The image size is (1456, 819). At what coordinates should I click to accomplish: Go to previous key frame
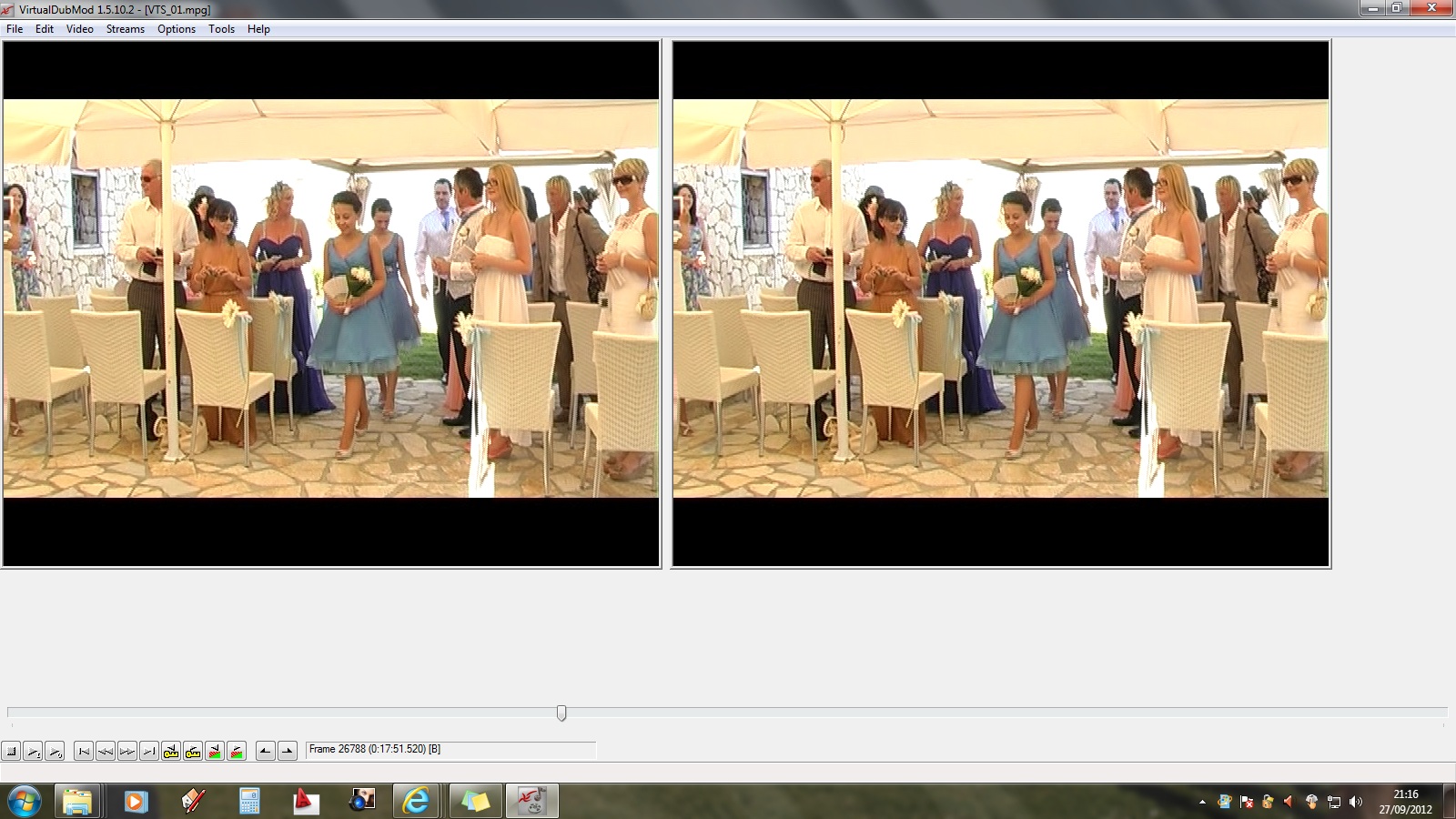(x=171, y=751)
